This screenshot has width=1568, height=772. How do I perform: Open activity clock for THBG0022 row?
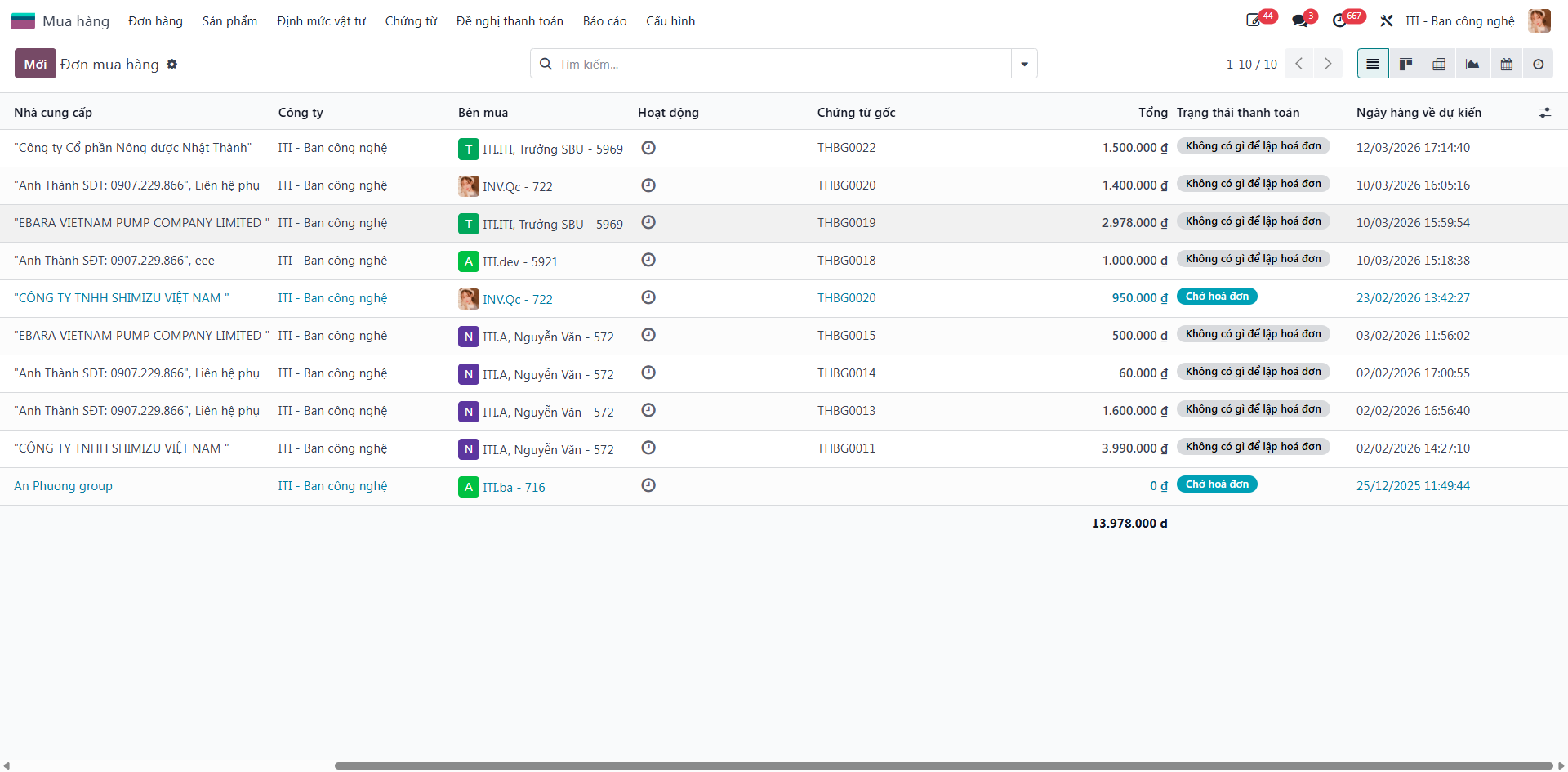pos(648,148)
